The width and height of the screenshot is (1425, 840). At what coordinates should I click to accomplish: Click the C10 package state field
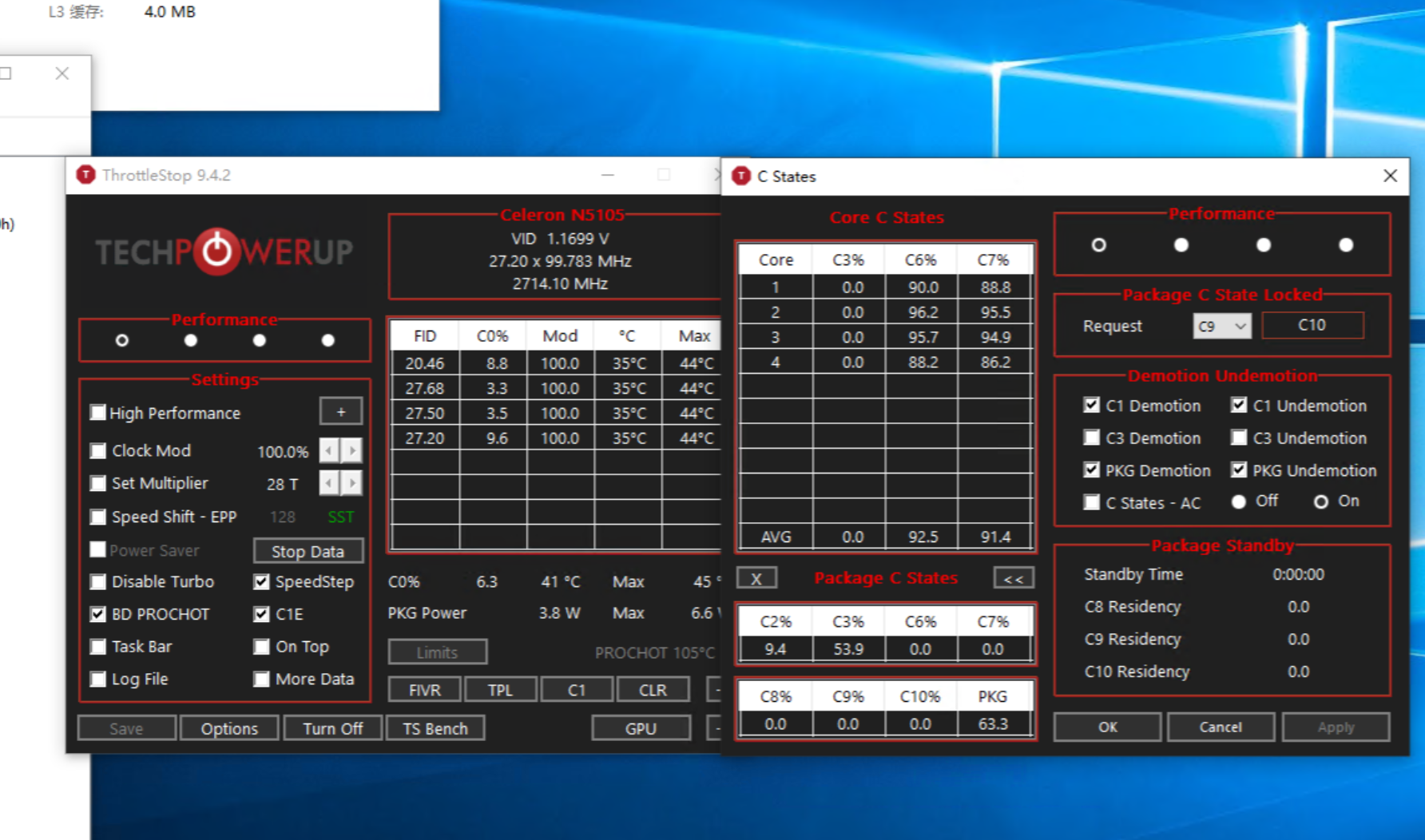pos(1312,325)
